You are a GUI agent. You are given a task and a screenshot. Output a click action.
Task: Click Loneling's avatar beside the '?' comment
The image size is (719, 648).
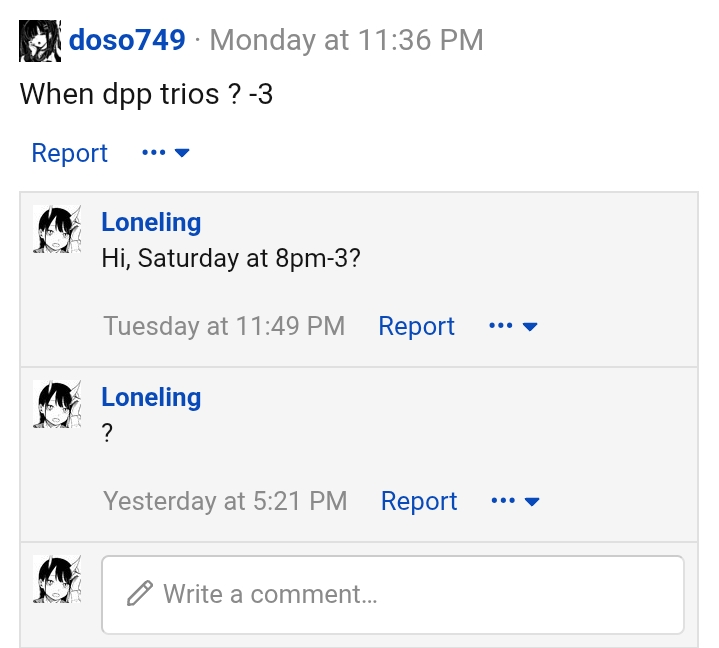point(57,405)
